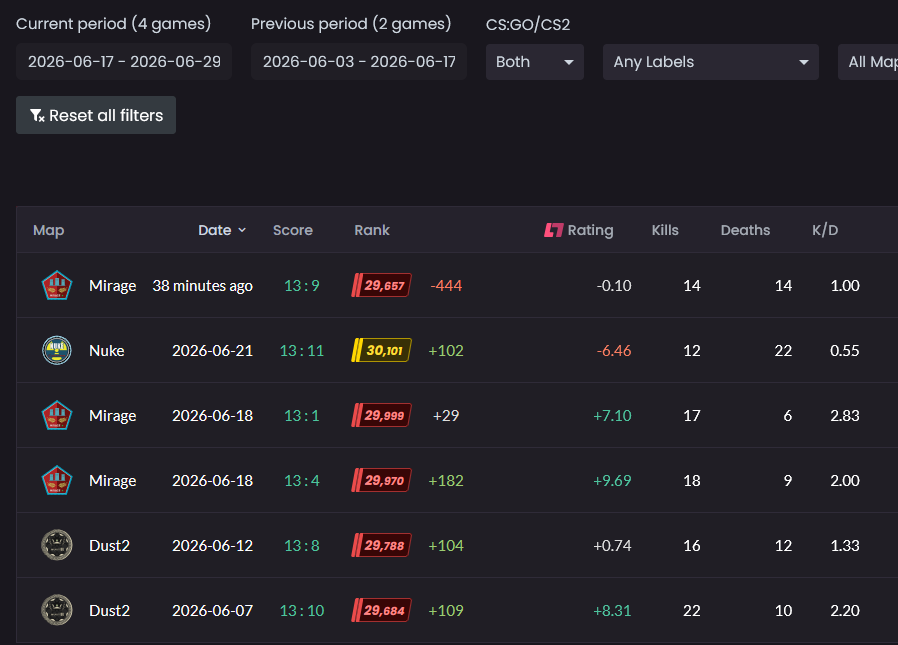Sort by Rating column header

(590, 230)
